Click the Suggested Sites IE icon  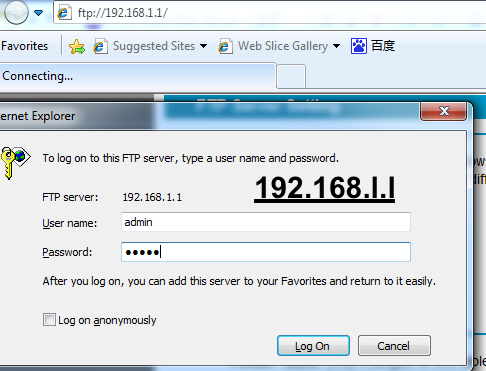100,46
